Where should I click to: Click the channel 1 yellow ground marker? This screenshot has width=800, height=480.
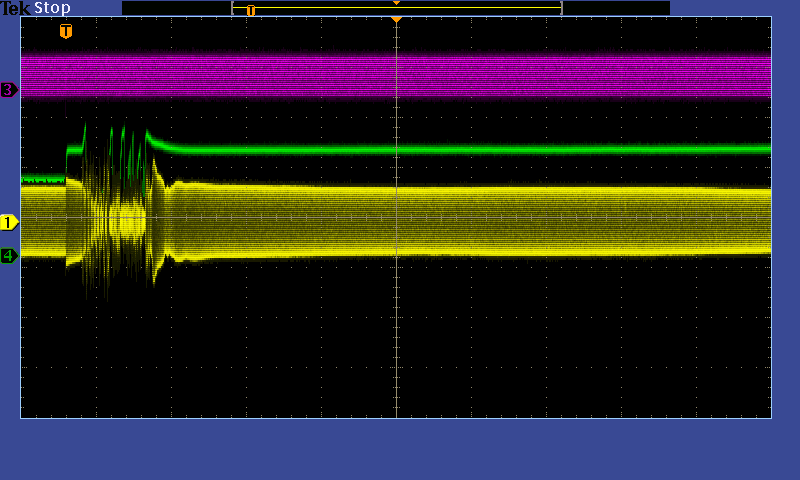pos(9,222)
